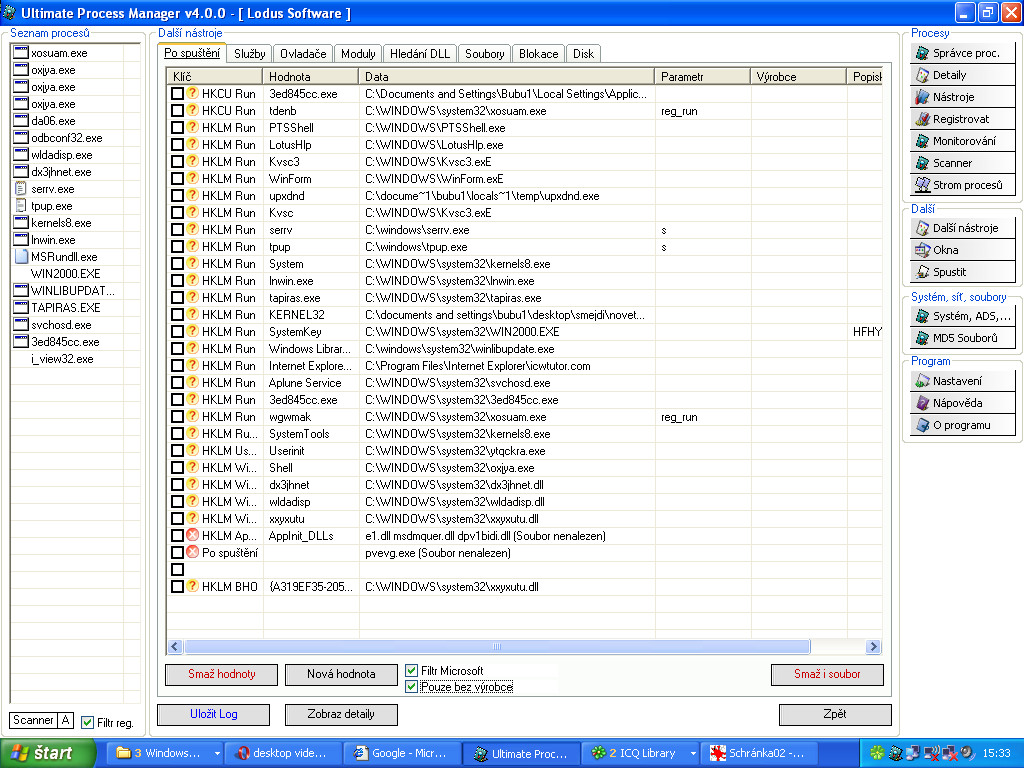Image resolution: width=1024 pixels, height=768 pixels.
Task: Sort by the Data column header
Action: 506,76
